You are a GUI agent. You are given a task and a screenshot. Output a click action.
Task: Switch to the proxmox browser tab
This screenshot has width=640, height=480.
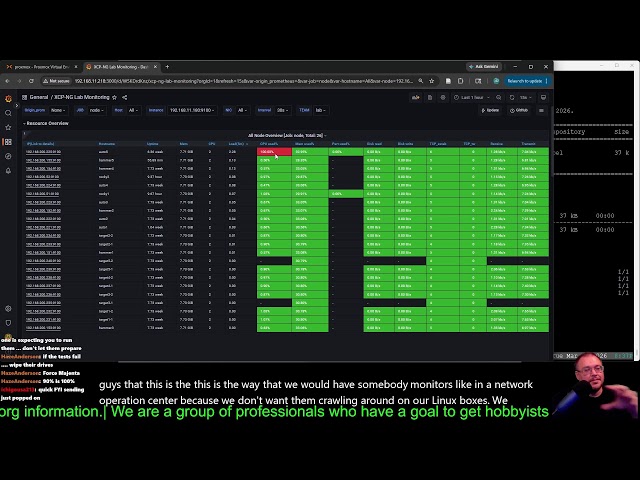click(x=41, y=67)
